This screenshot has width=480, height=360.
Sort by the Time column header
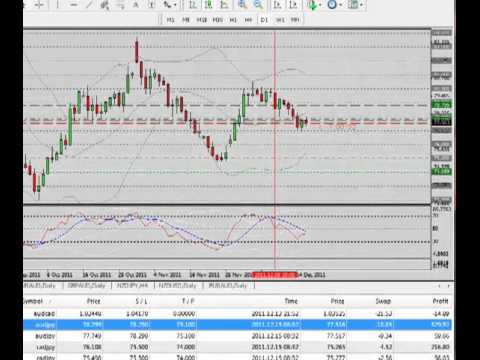coord(291,301)
